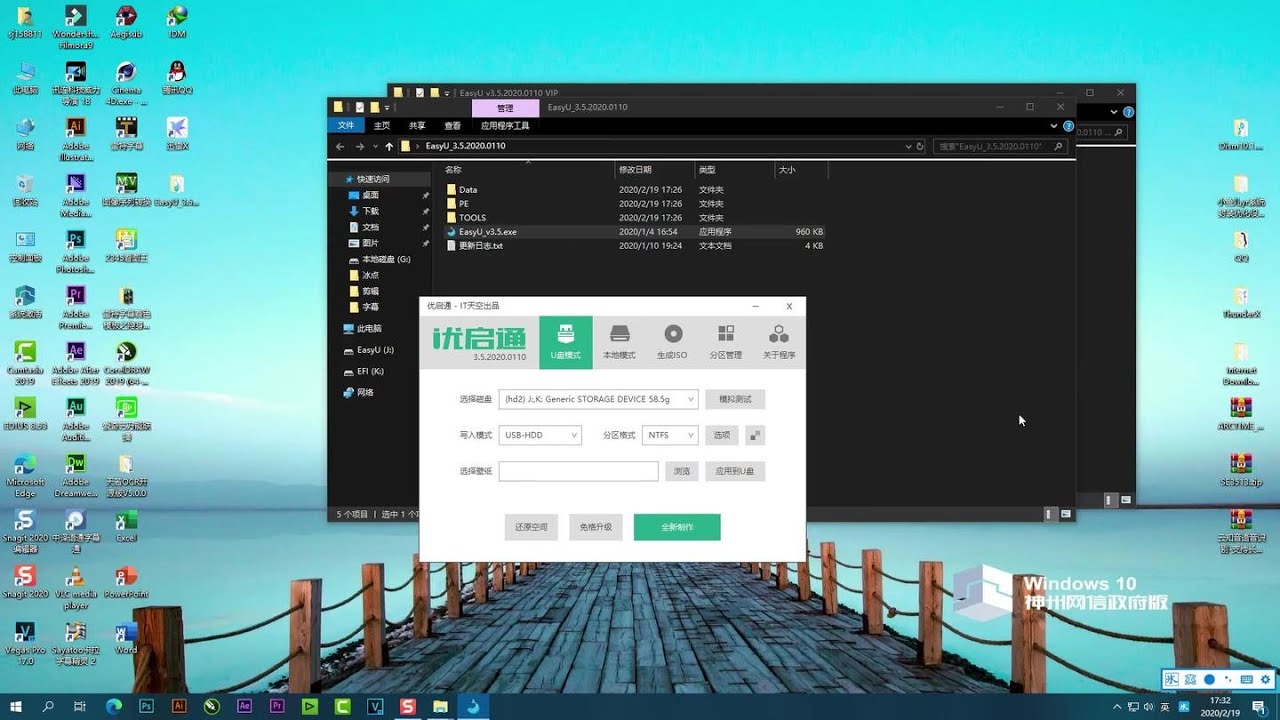Click the taskbar search icon
The image size is (1280, 720).
click(x=49, y=706)
